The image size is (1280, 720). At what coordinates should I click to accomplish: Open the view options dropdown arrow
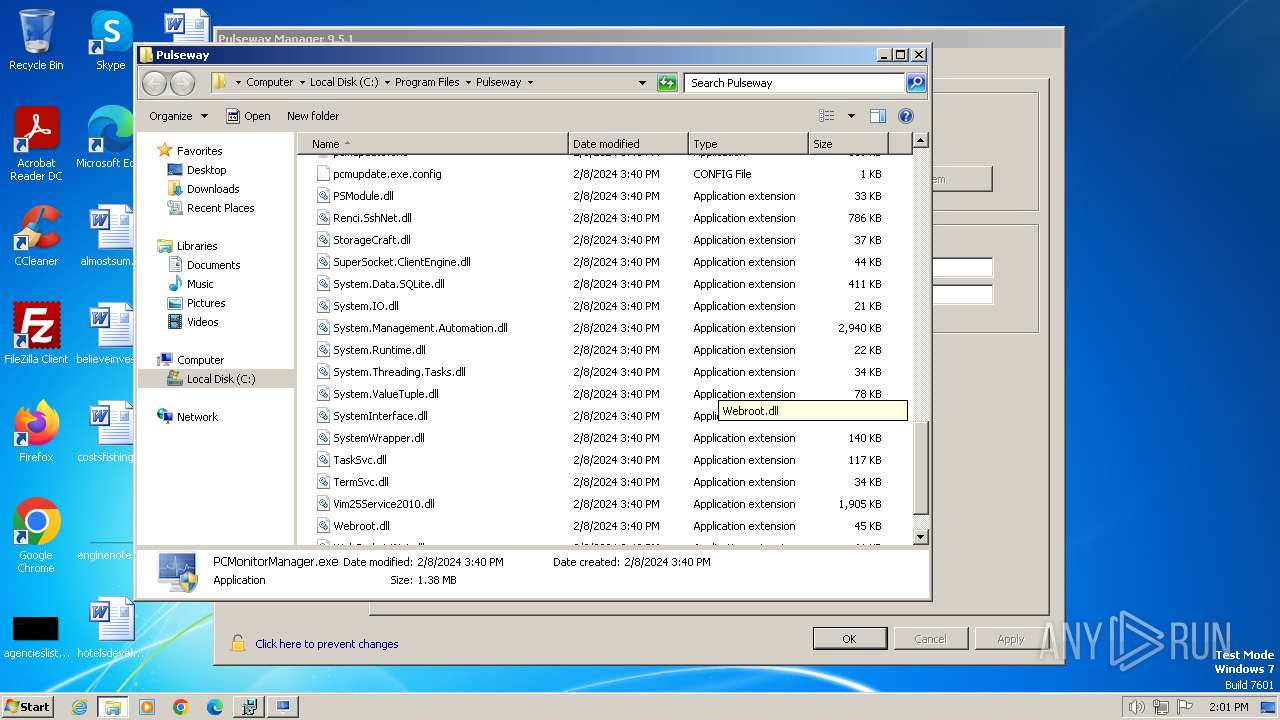[x=851, y=116]
